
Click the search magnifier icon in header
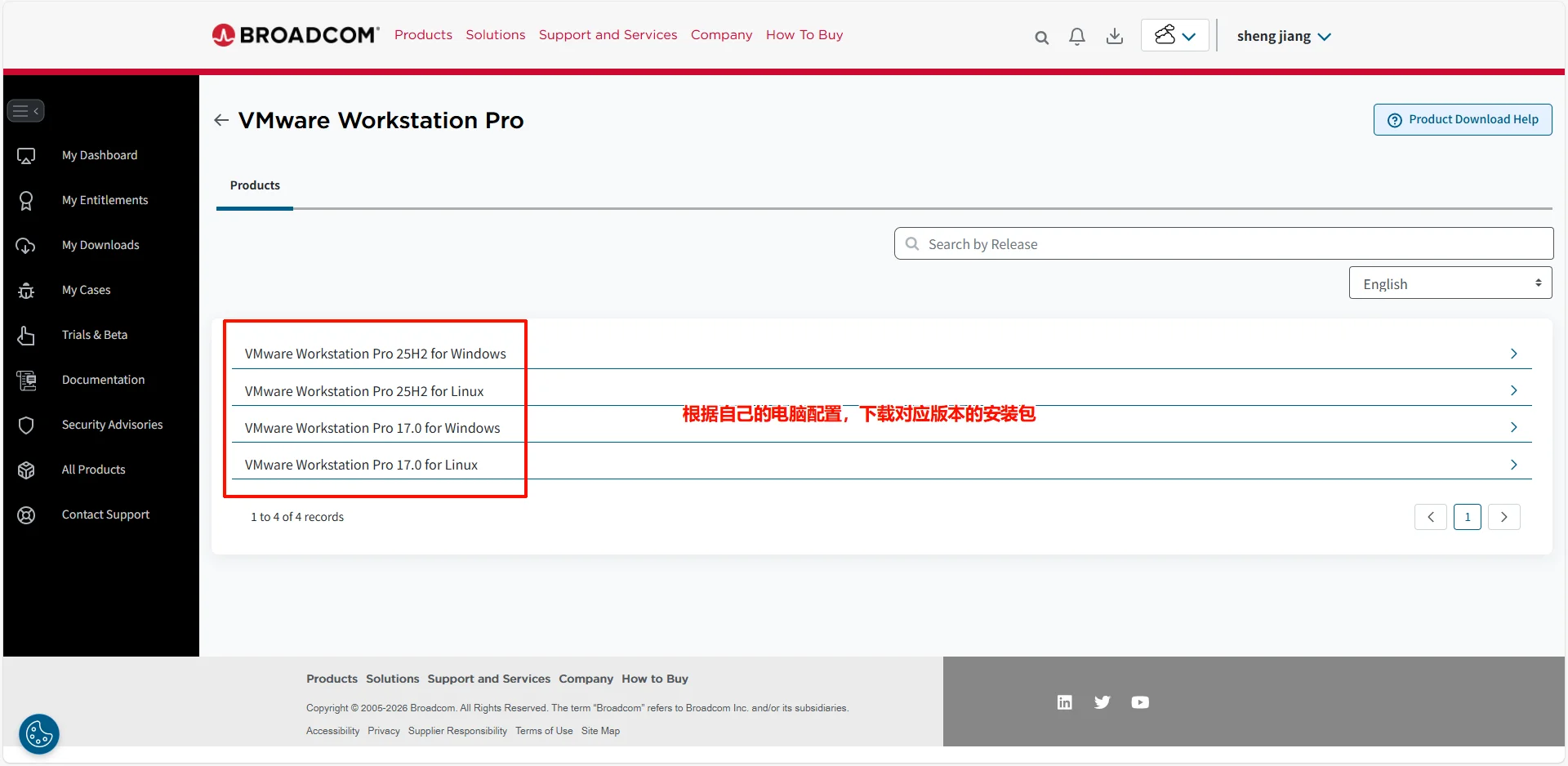[1041, 37]
